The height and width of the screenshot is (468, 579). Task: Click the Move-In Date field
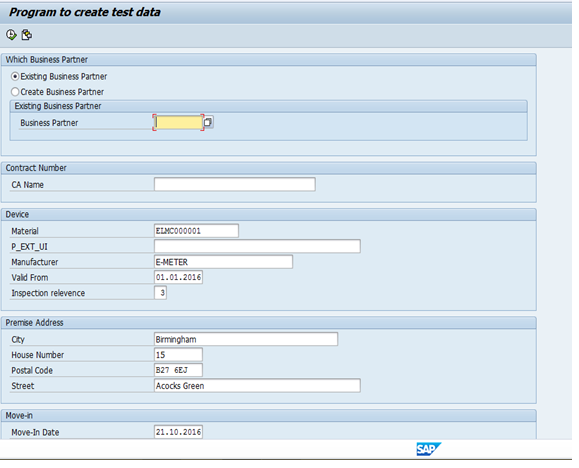tap(178, 432)
